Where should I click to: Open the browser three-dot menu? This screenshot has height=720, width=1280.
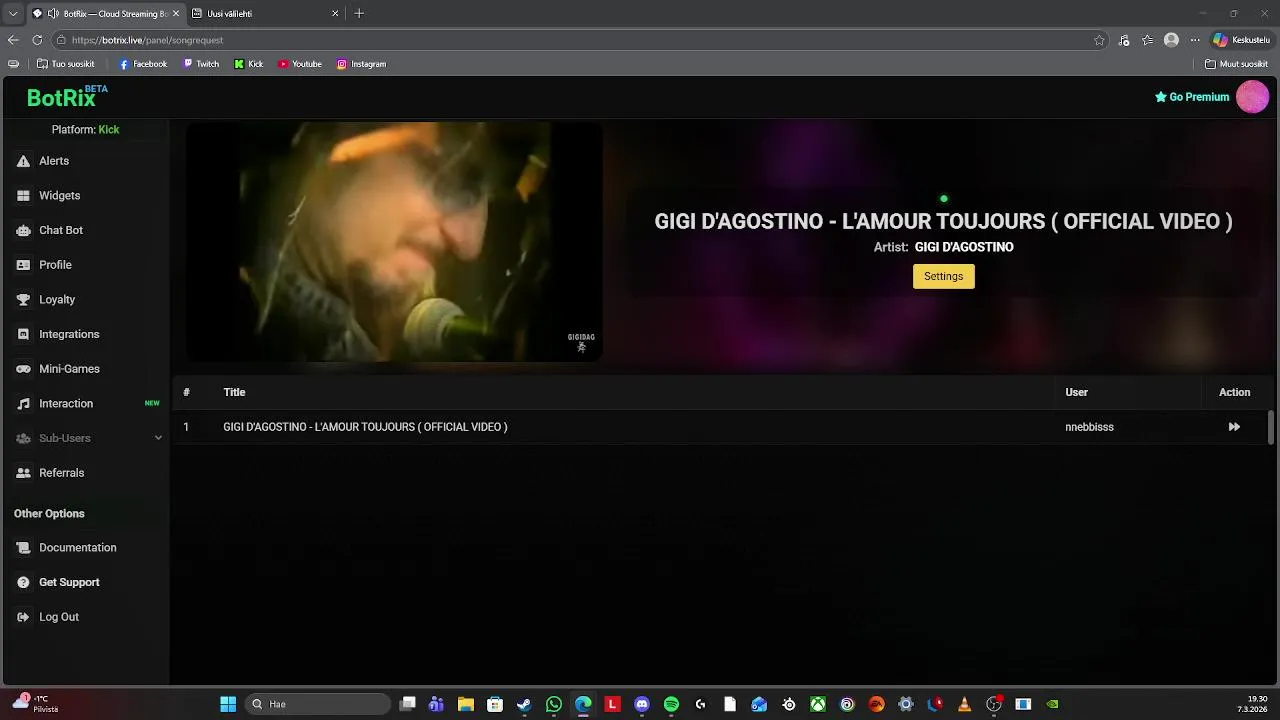[x=1194, y=40]
